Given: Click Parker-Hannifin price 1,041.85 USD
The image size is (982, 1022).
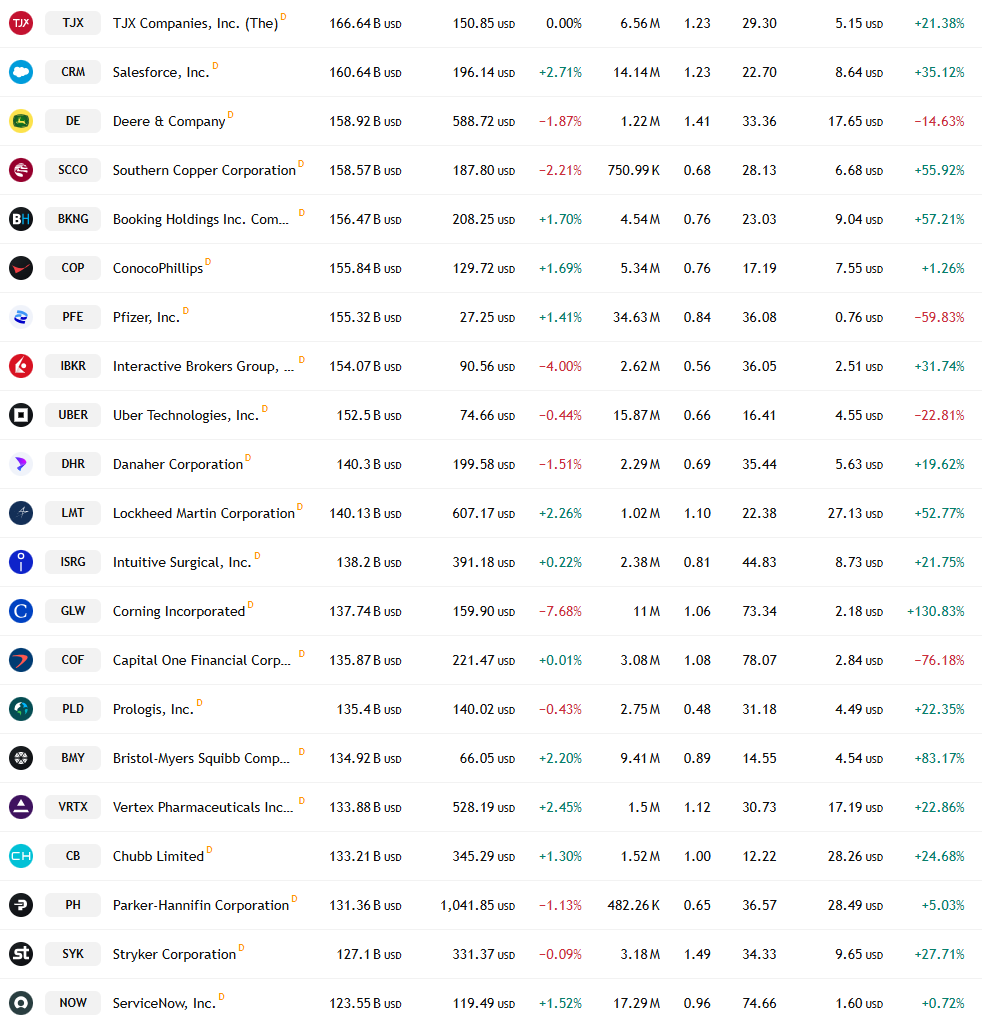Looking at the screenshot, I should point(478,905).
